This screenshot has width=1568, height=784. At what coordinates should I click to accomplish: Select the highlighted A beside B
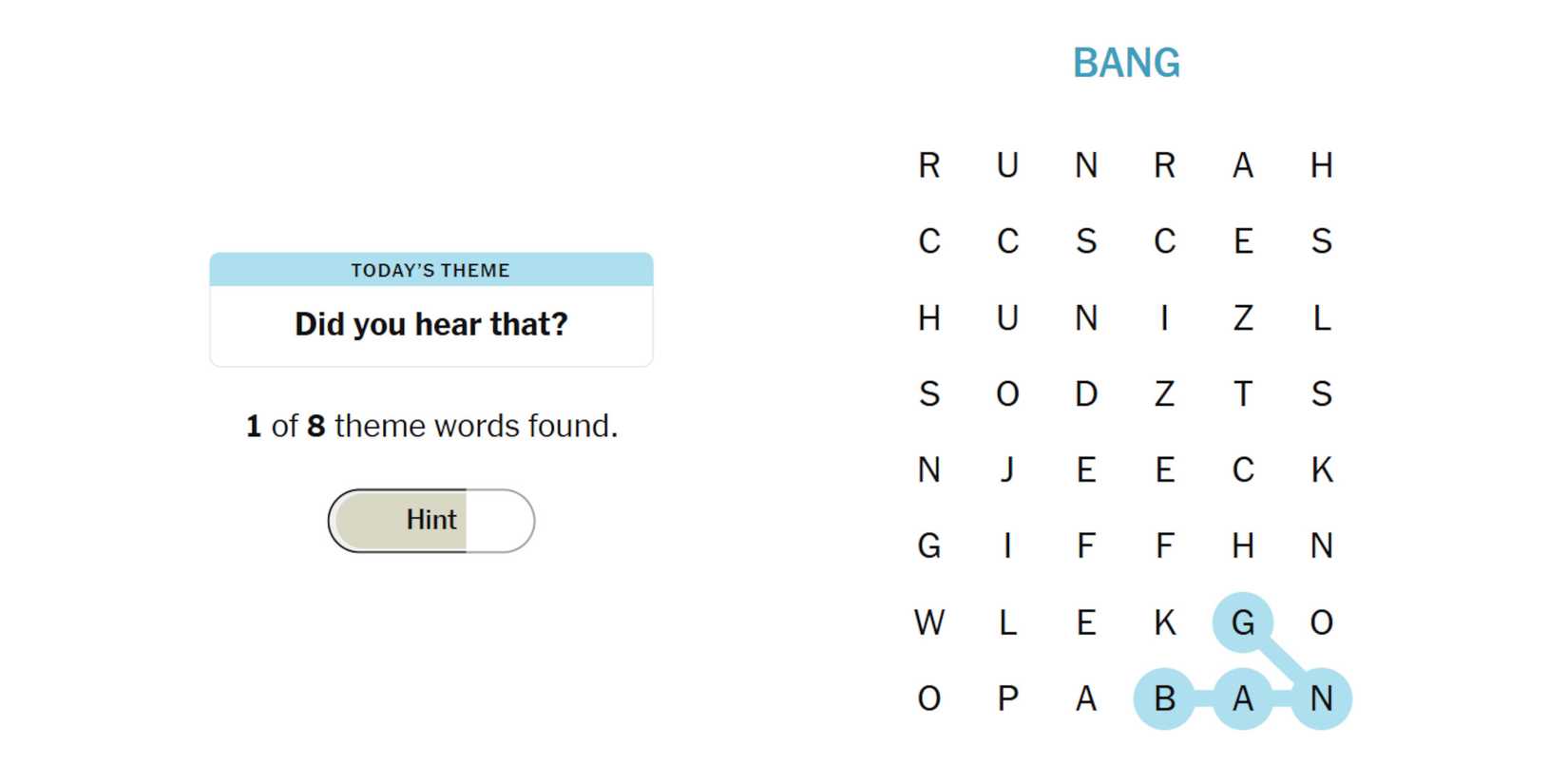tap(1242, 698)
